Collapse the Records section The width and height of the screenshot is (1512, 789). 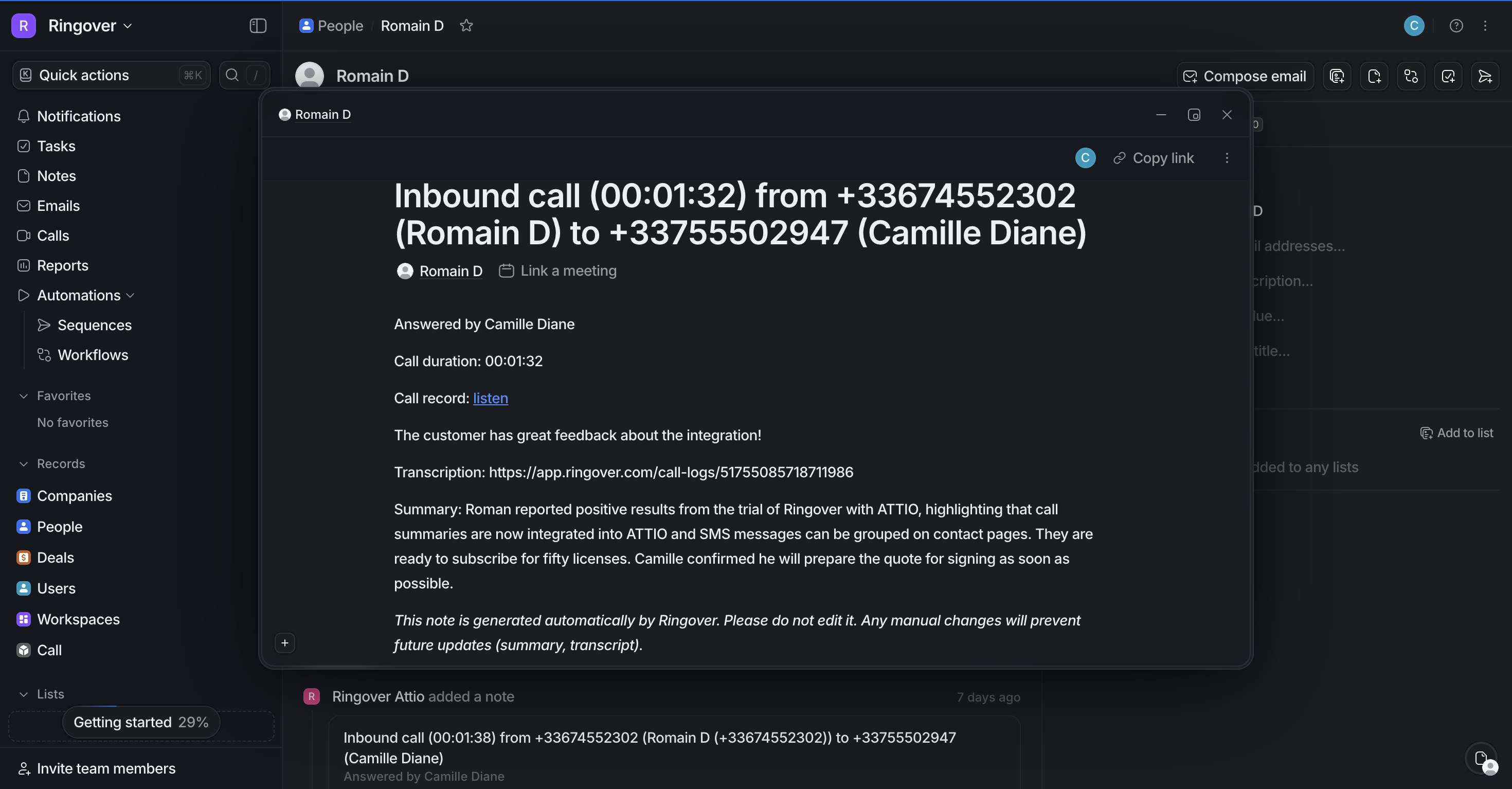click(x=23, y=464)
